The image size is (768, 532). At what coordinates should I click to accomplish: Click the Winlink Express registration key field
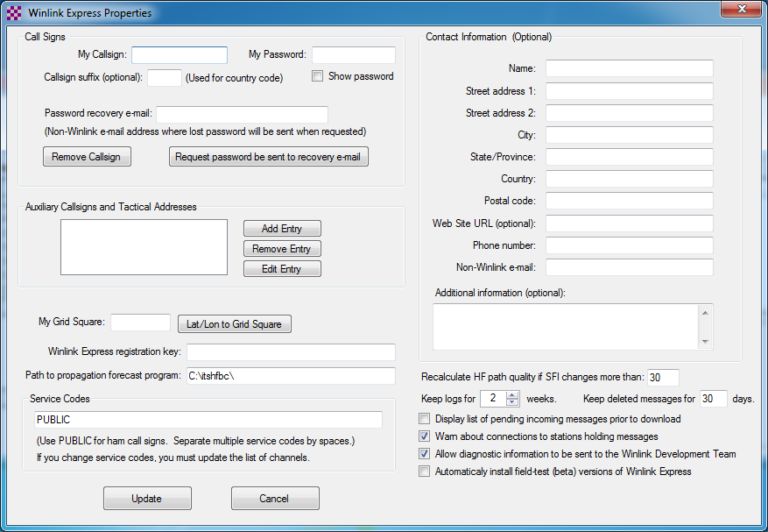pos(291,352)
